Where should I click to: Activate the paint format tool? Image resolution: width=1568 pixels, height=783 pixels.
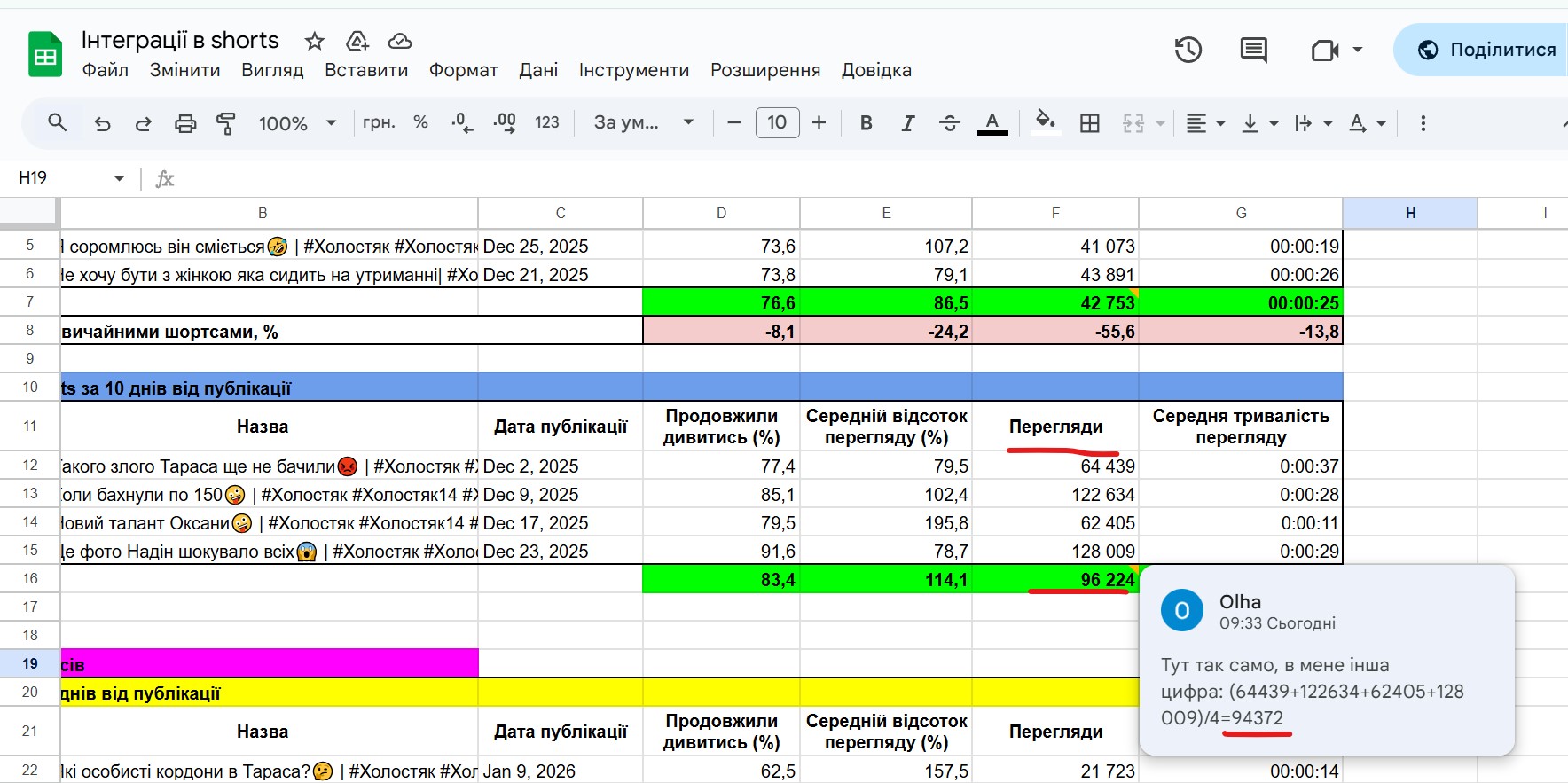click(x=226, y=123)
